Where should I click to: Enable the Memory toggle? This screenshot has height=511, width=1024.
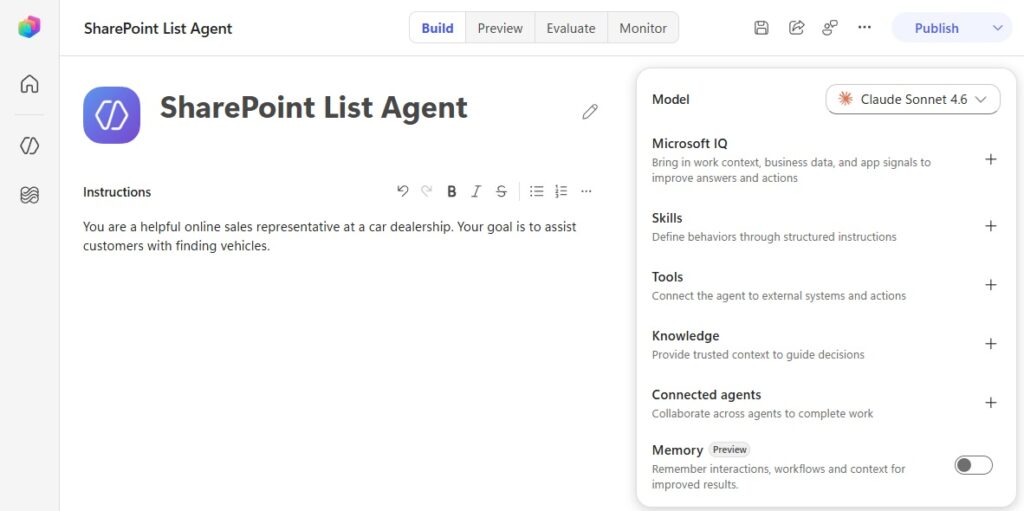pyautogui.click(x=973, y=465)
